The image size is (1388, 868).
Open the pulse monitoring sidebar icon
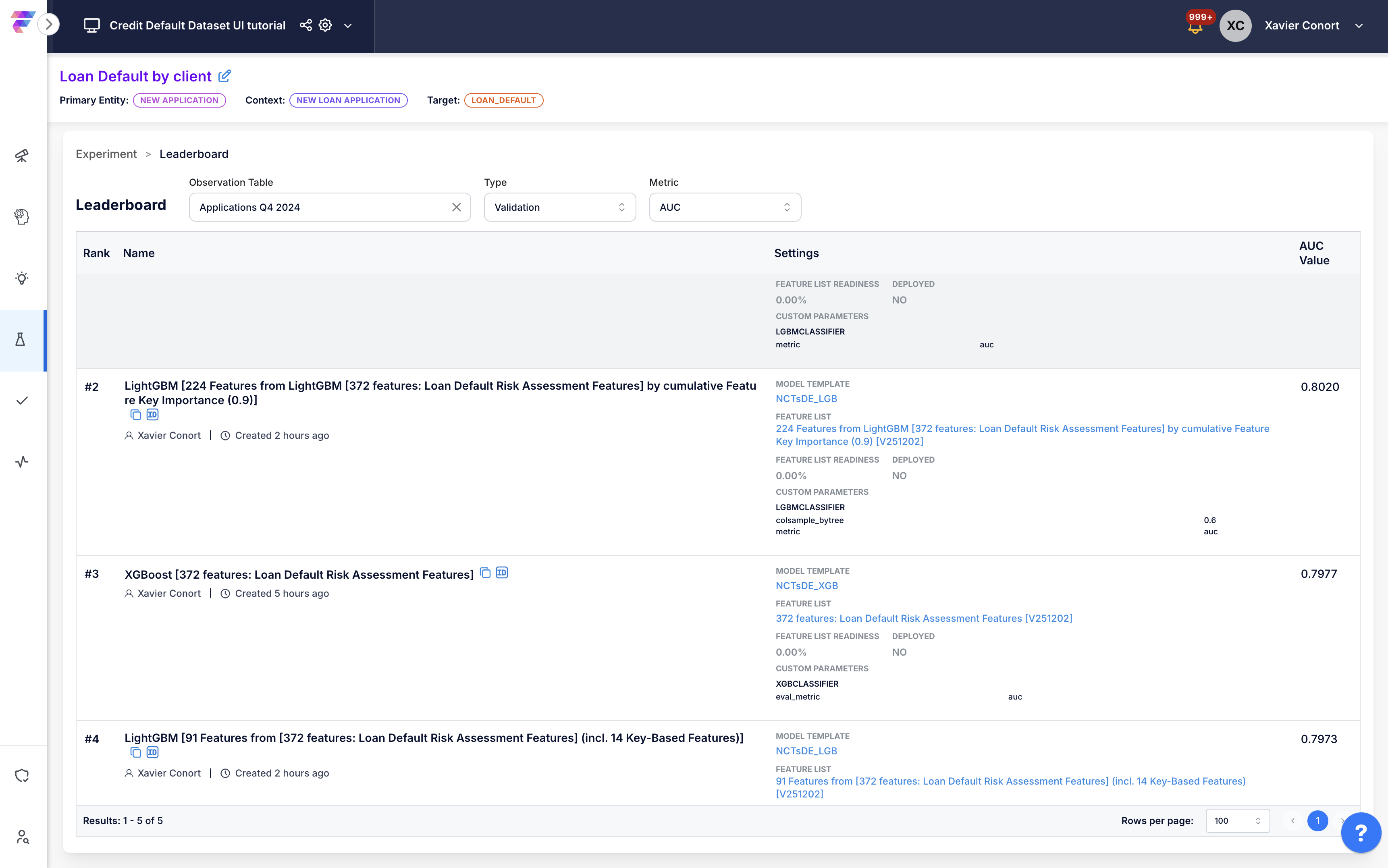click(22, 461)
